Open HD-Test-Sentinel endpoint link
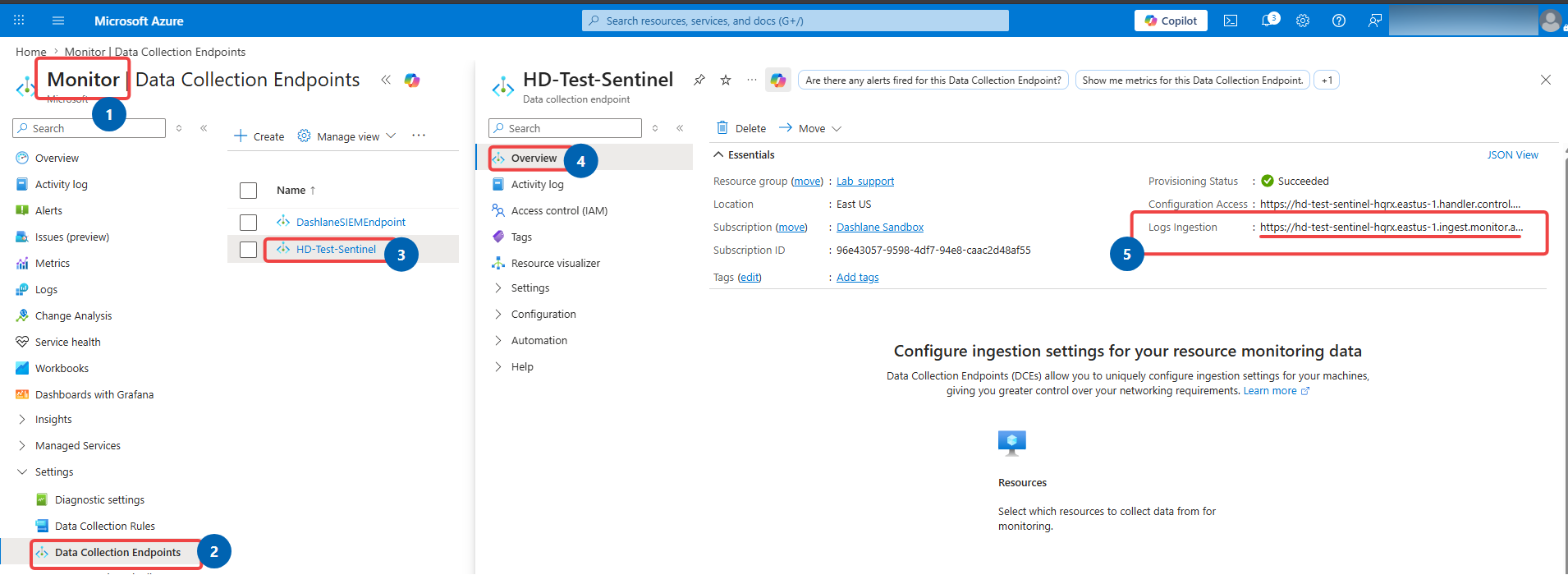 coord(336,249)
